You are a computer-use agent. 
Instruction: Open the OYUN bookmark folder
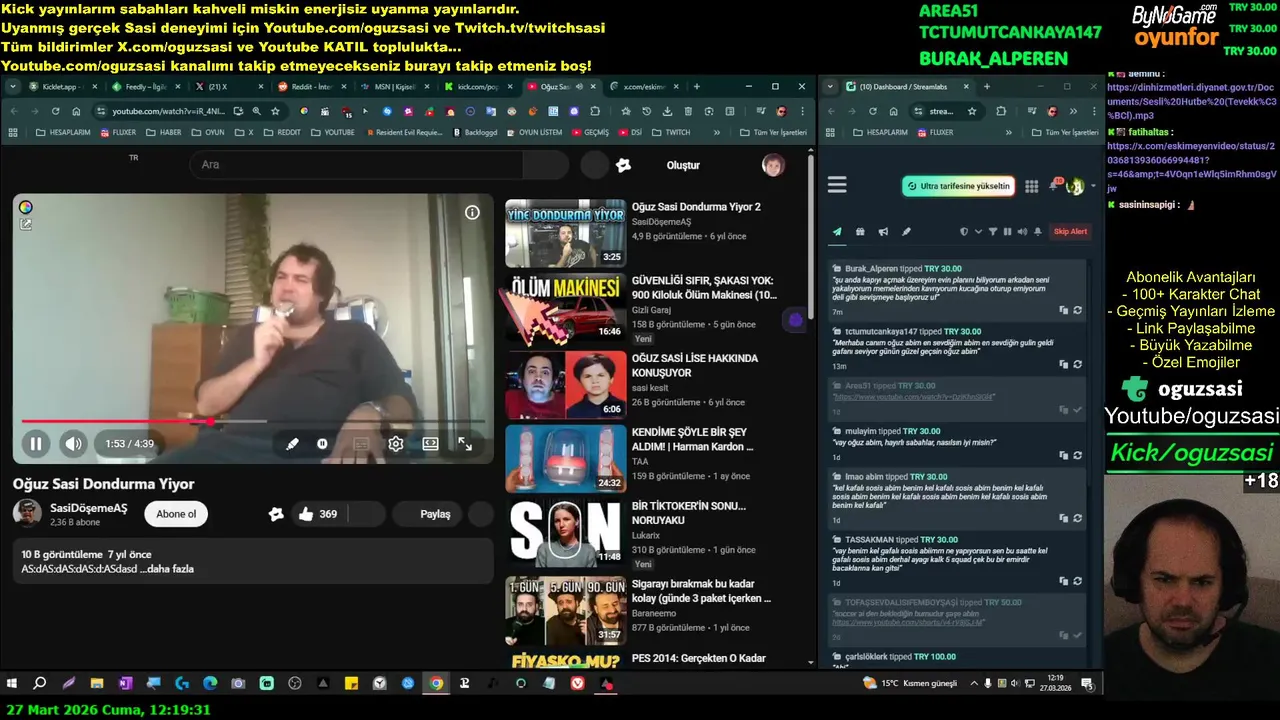coord(207,132)
